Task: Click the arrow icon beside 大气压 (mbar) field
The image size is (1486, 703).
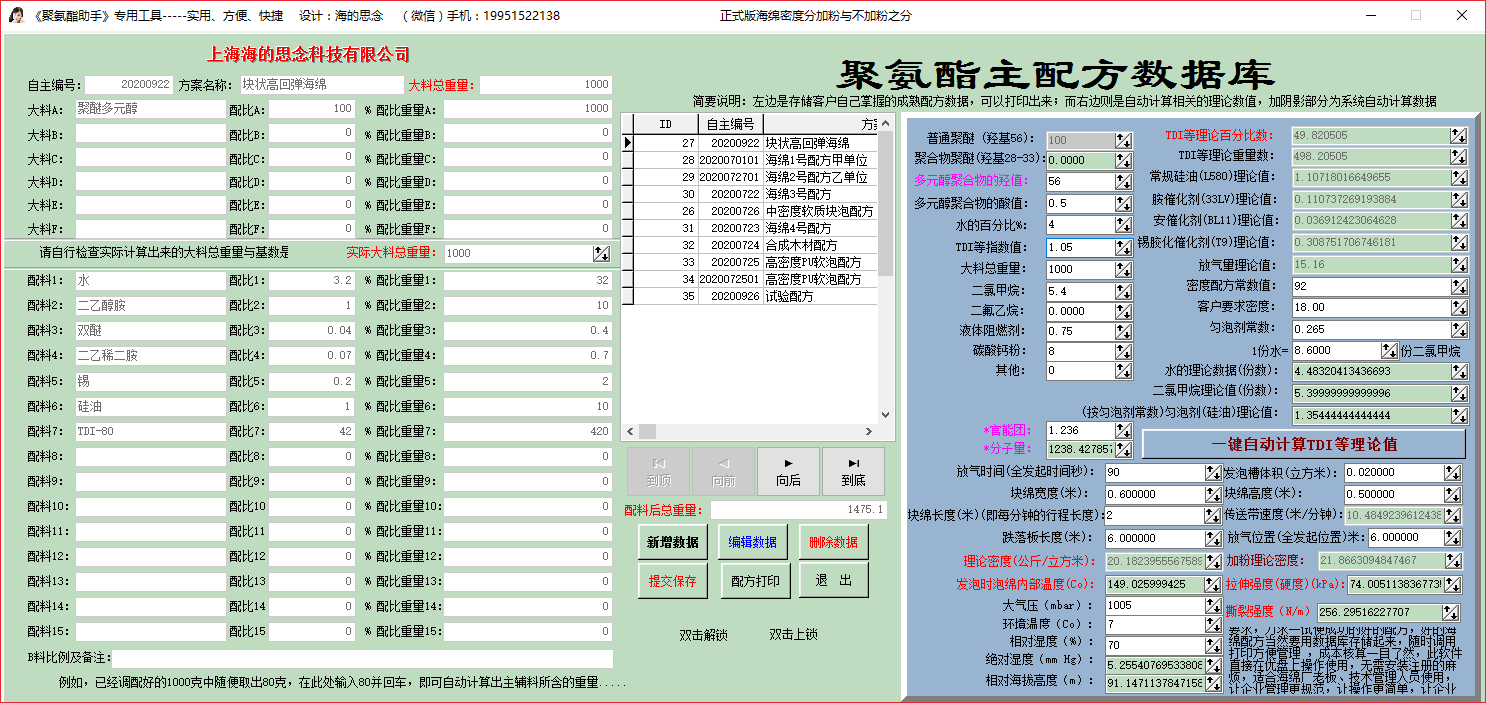Action: 1213,606
